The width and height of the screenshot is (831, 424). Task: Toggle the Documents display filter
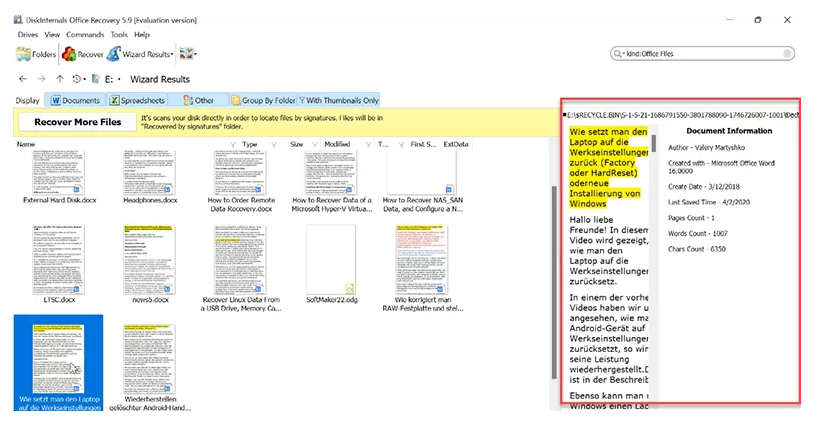(x=75, y=100)
